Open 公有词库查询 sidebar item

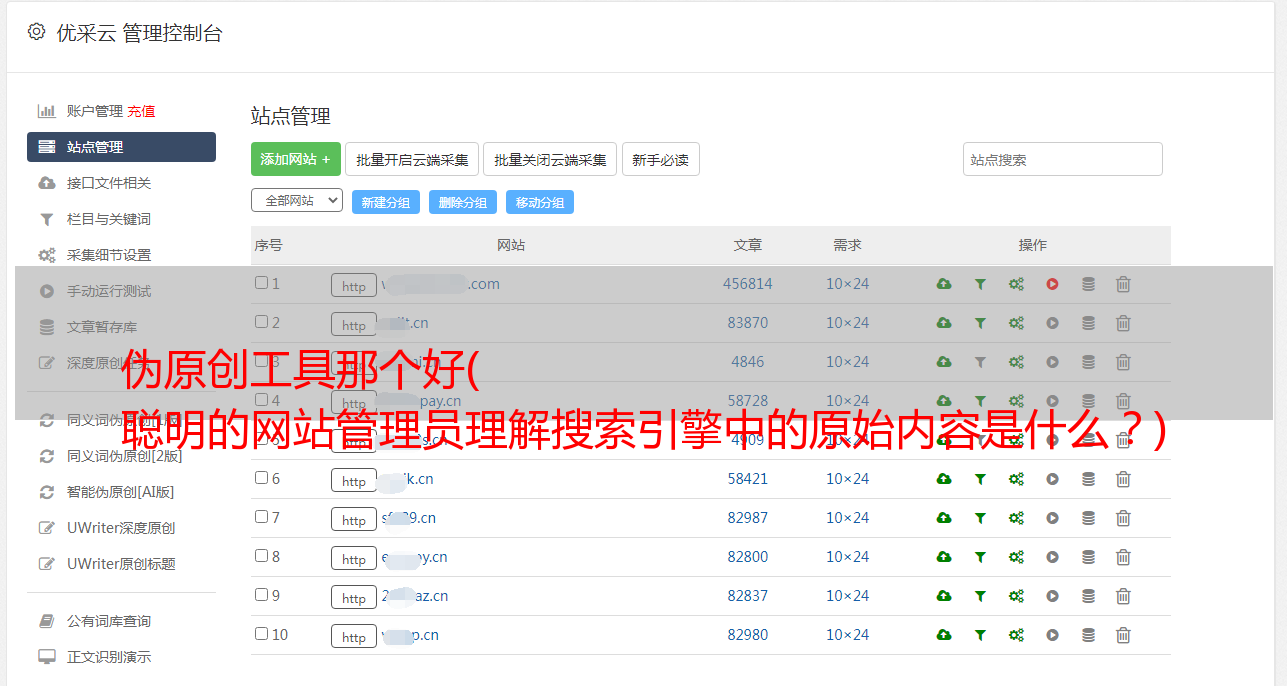pyautogui.click(x=109, y=621)
